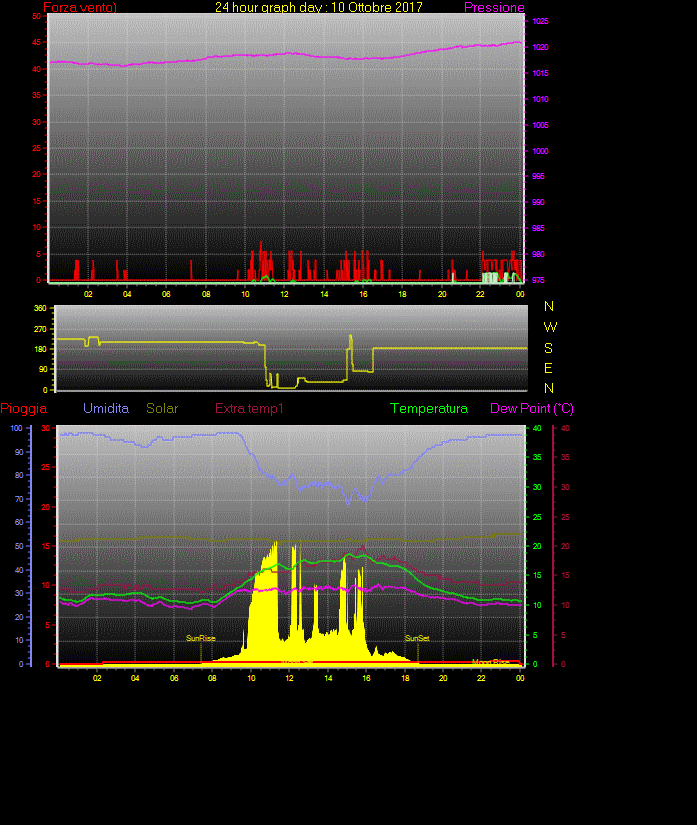697x825 pixels.
Task: Click wind direction axis value 270
Action: 41,329
